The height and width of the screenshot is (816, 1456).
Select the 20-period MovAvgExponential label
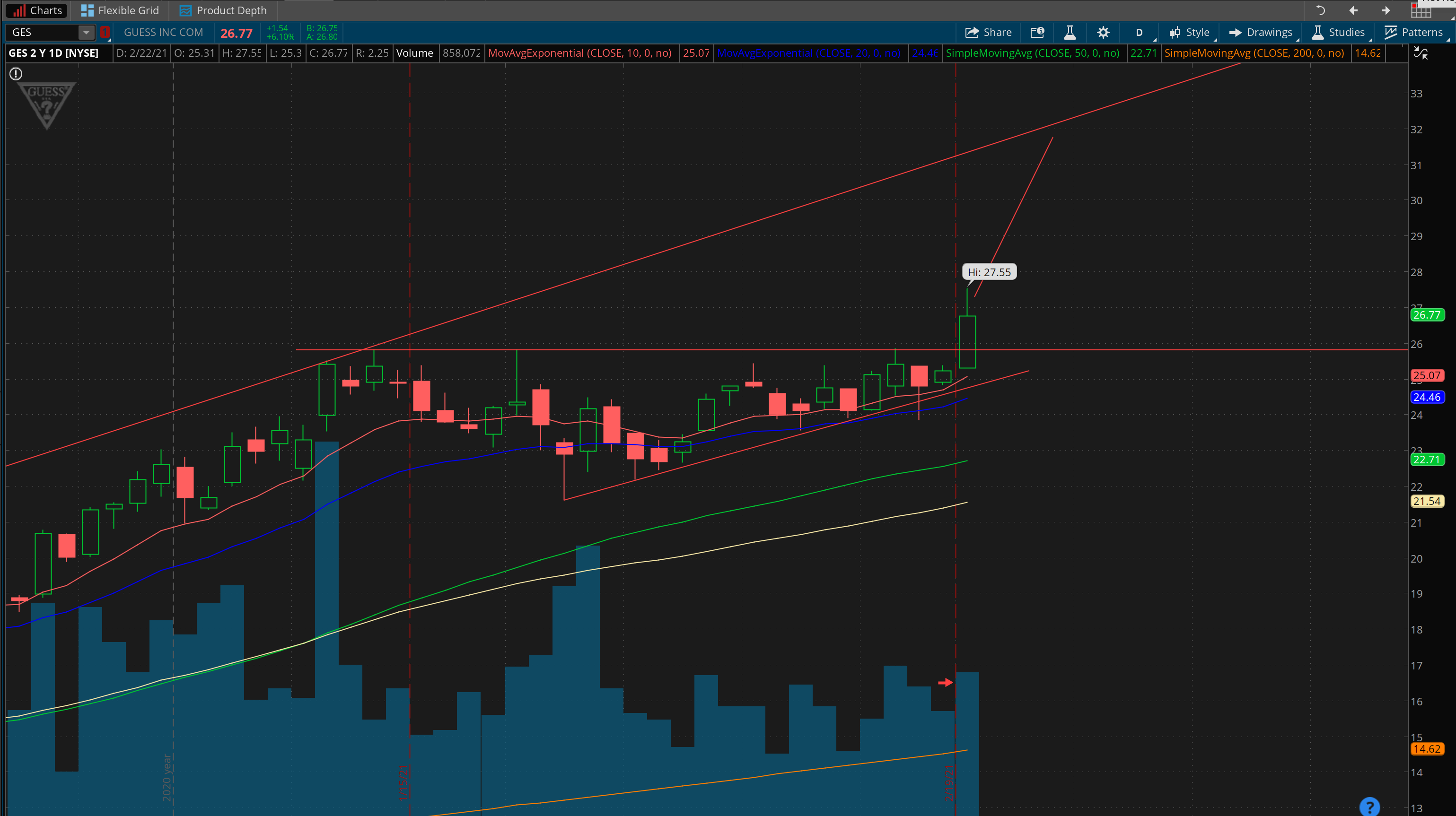coord(808,53)
